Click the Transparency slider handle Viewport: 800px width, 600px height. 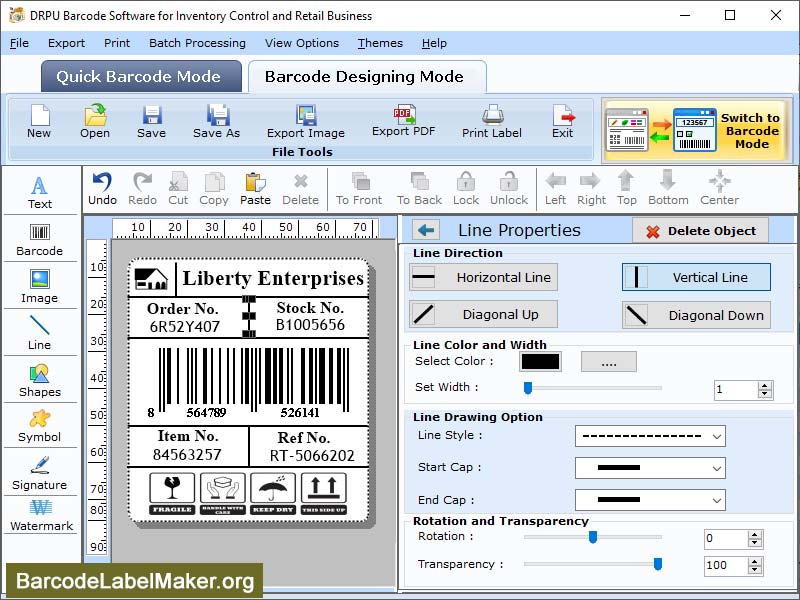coord(658,564)
